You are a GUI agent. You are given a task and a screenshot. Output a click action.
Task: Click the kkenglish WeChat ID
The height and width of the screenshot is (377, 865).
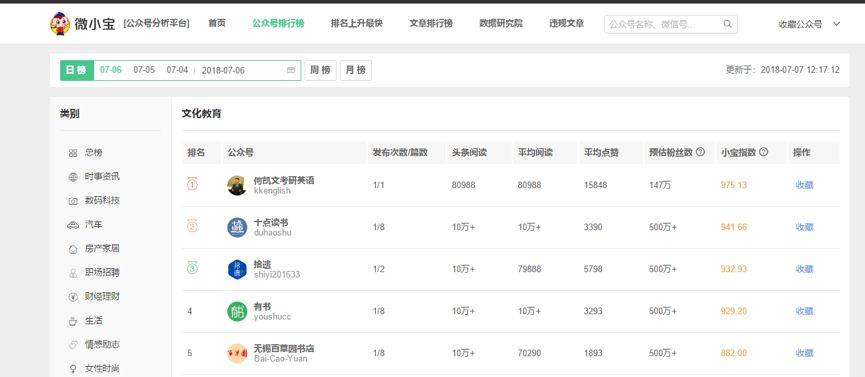[x=272, y=191]
